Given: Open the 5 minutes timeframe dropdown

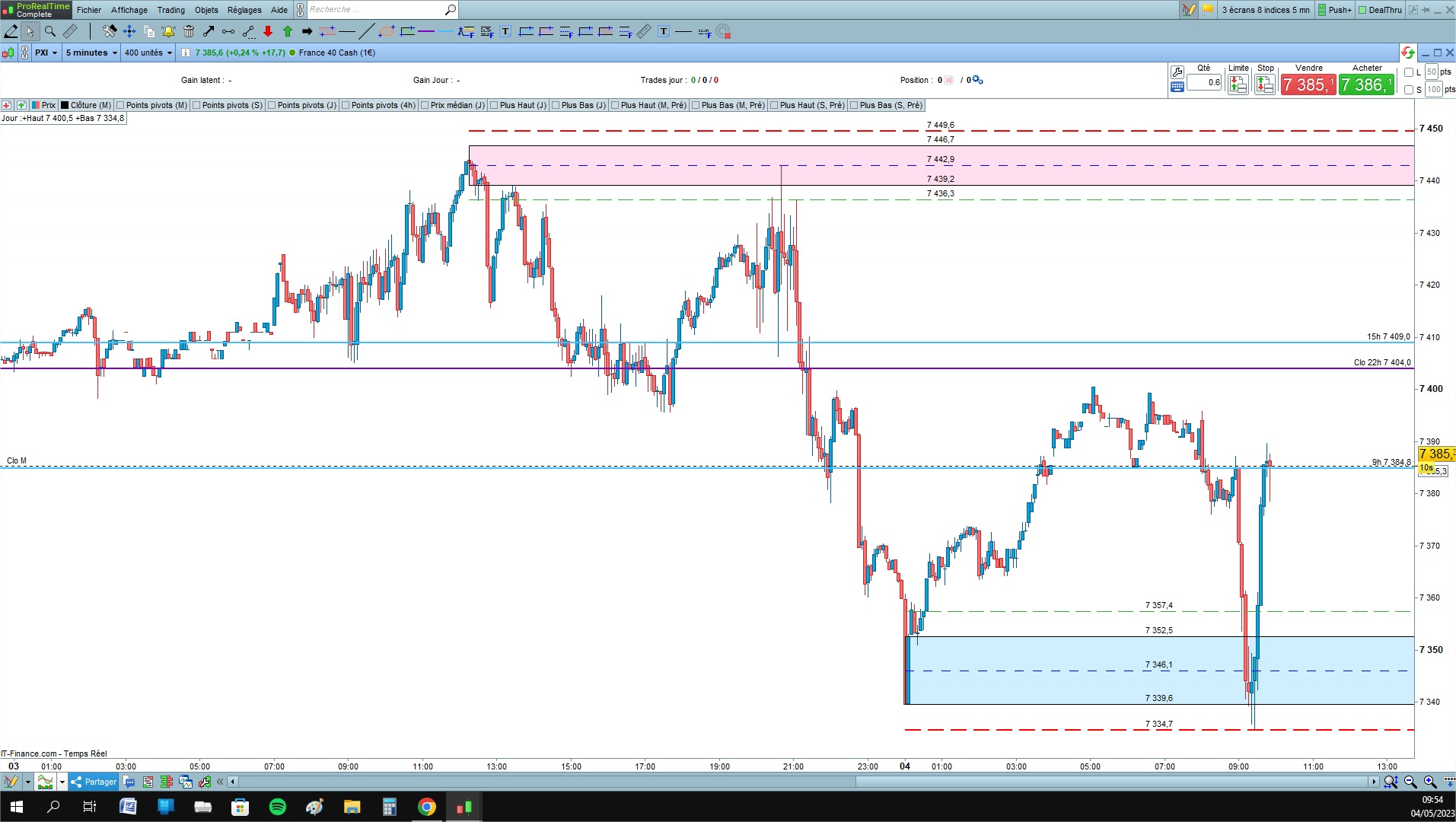Looking at the screenshot, I should [91, 53].
